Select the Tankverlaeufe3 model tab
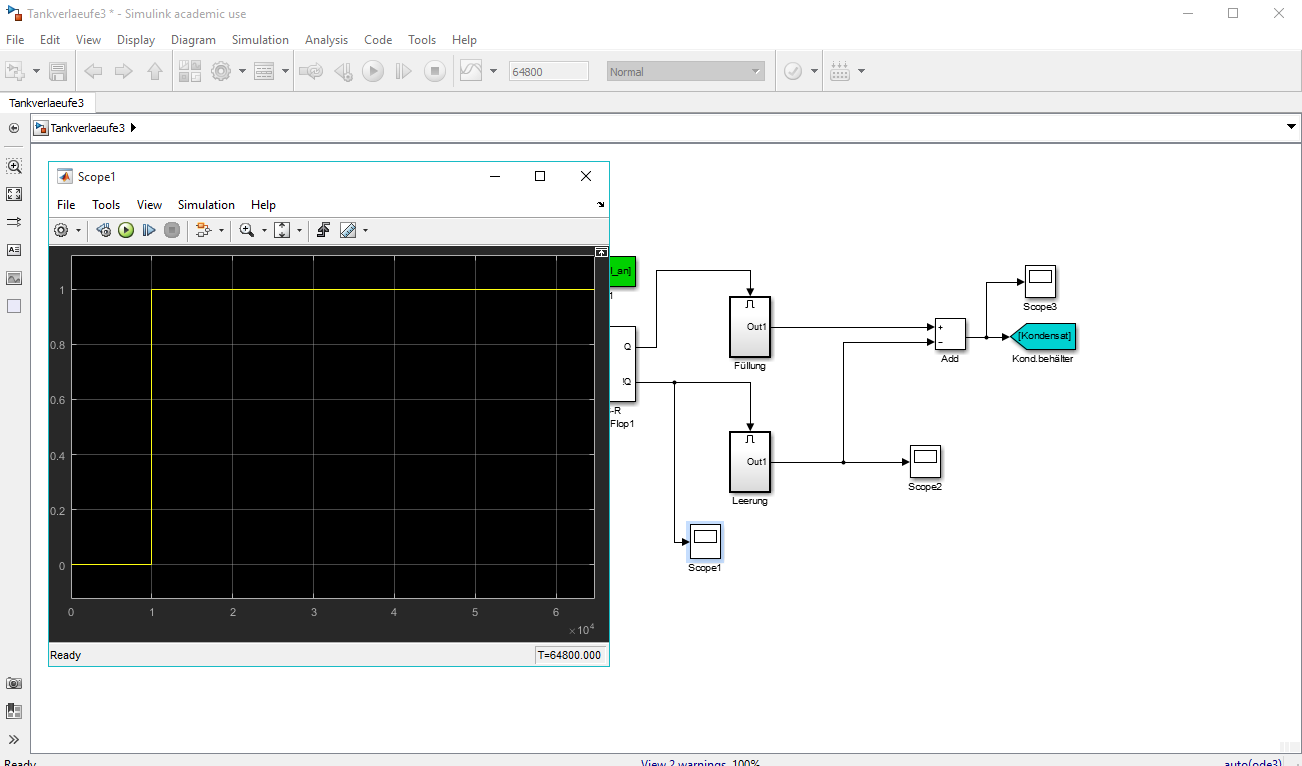The image size is (1302, 766). pyautogui.click(x=47, y=103)
